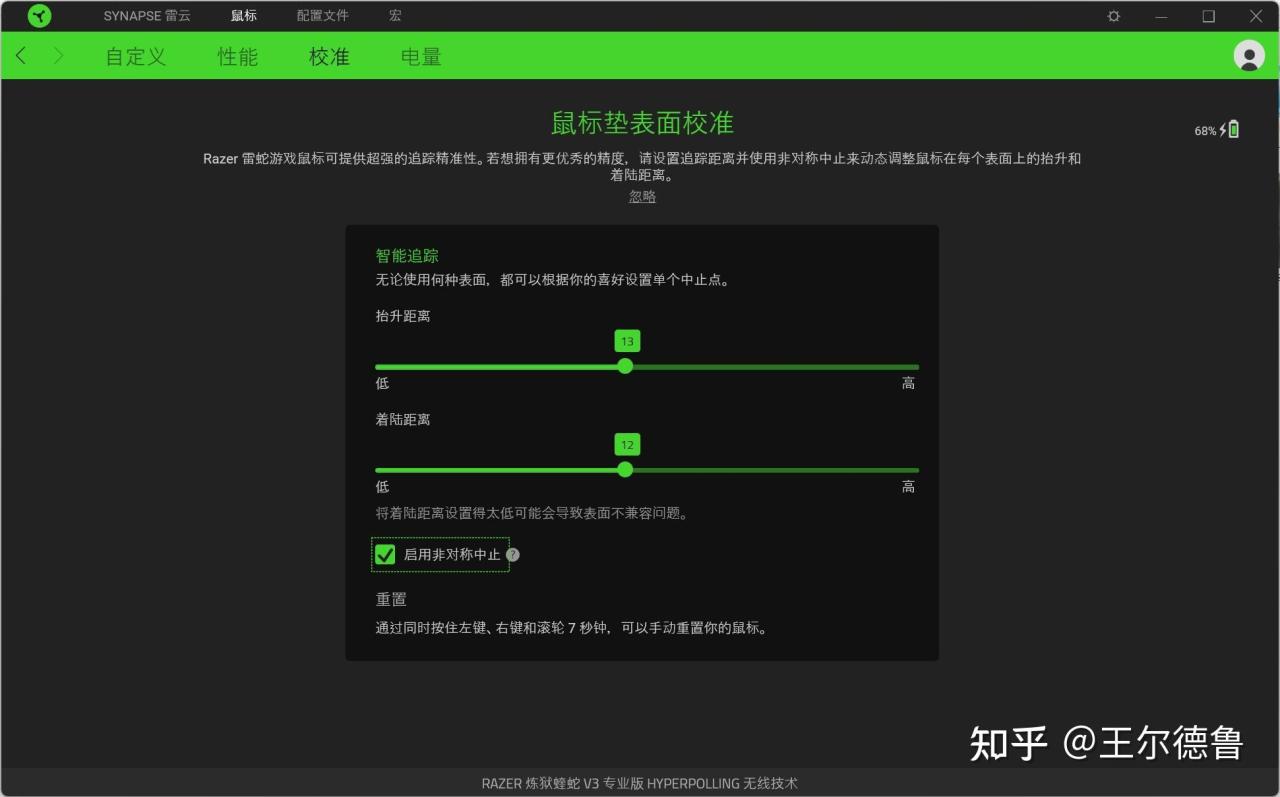The height and width of the screenshot is (797, 1280).
Task: Click the 忽略 link
Action: (x=642, y=197)
